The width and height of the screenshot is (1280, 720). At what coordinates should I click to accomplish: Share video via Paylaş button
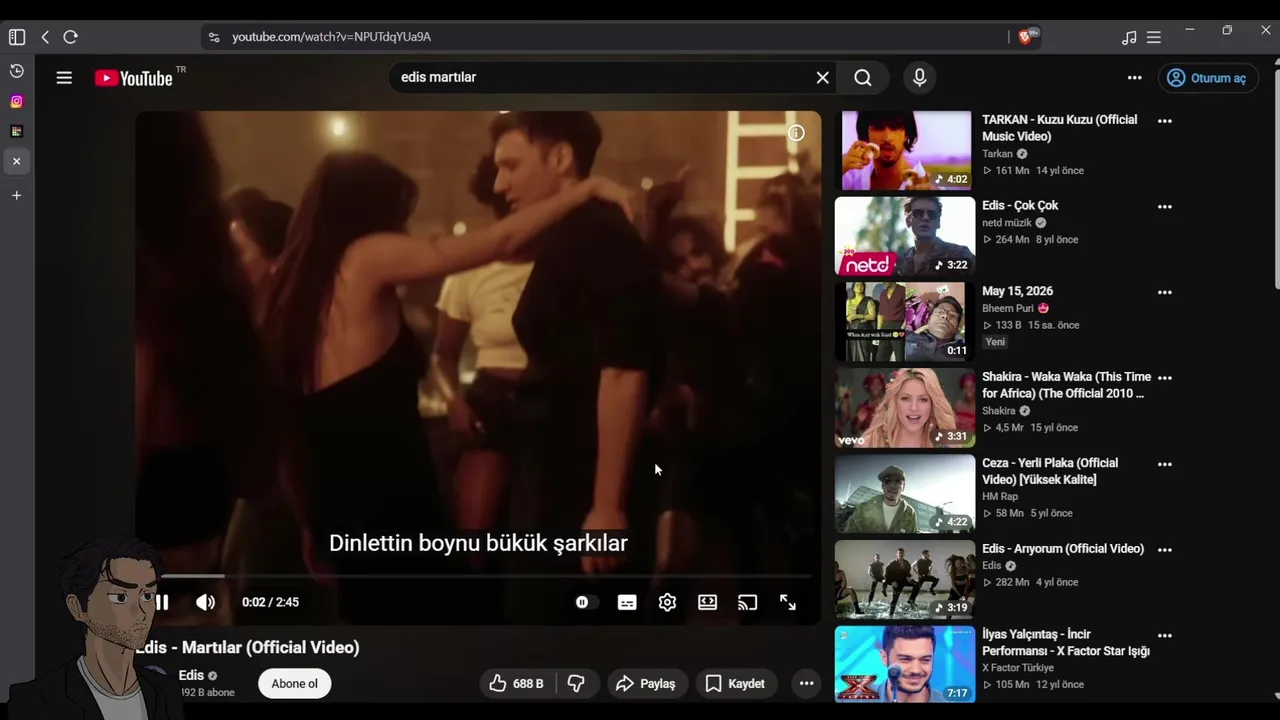645,683
